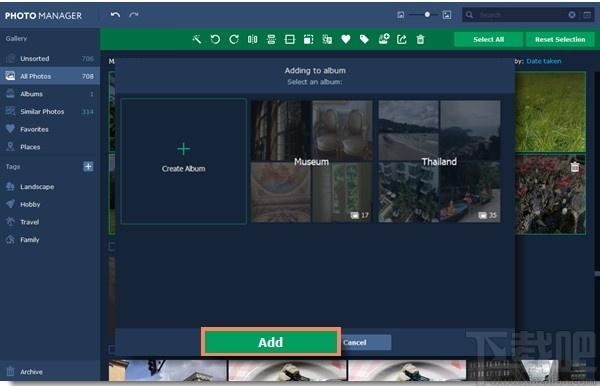Click the magic wand enhance icon
Image resolution: width=600 pixels, height=386 pixels.
click(197, 39)
